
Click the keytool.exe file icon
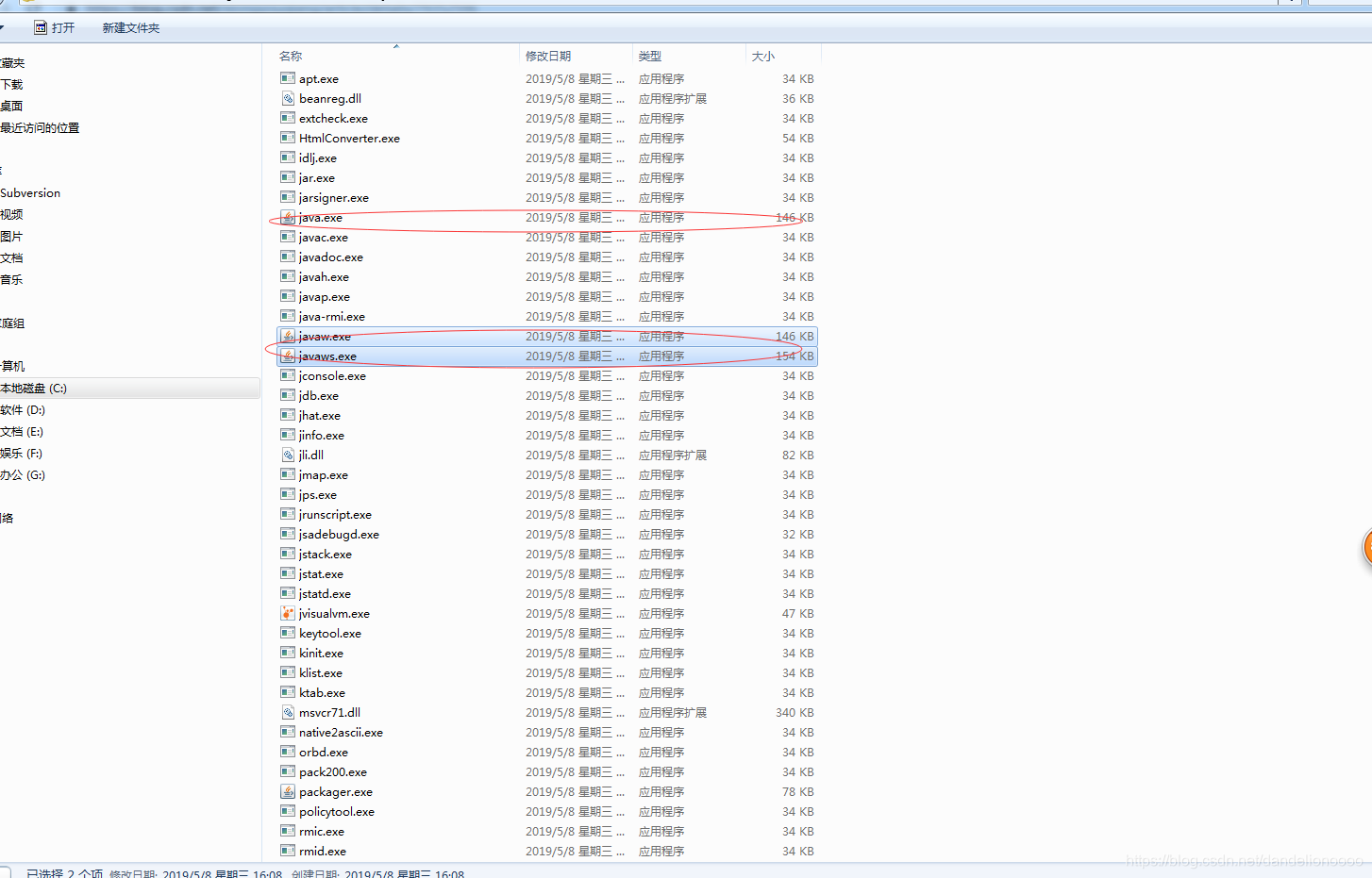click(x=288, y=633)
